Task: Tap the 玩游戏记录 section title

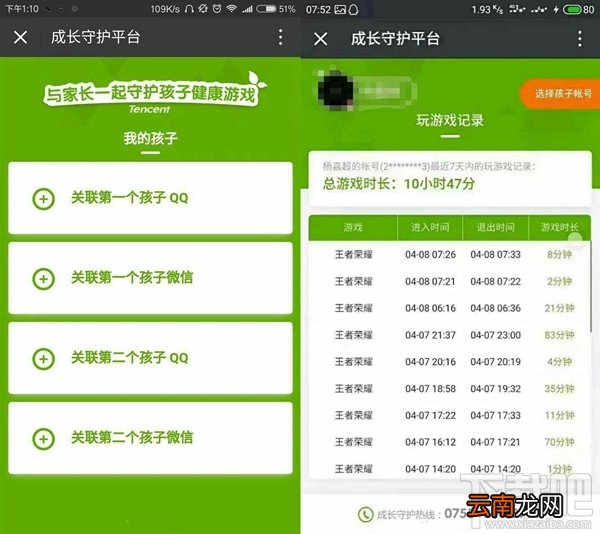Action: [x=450, y=120]
